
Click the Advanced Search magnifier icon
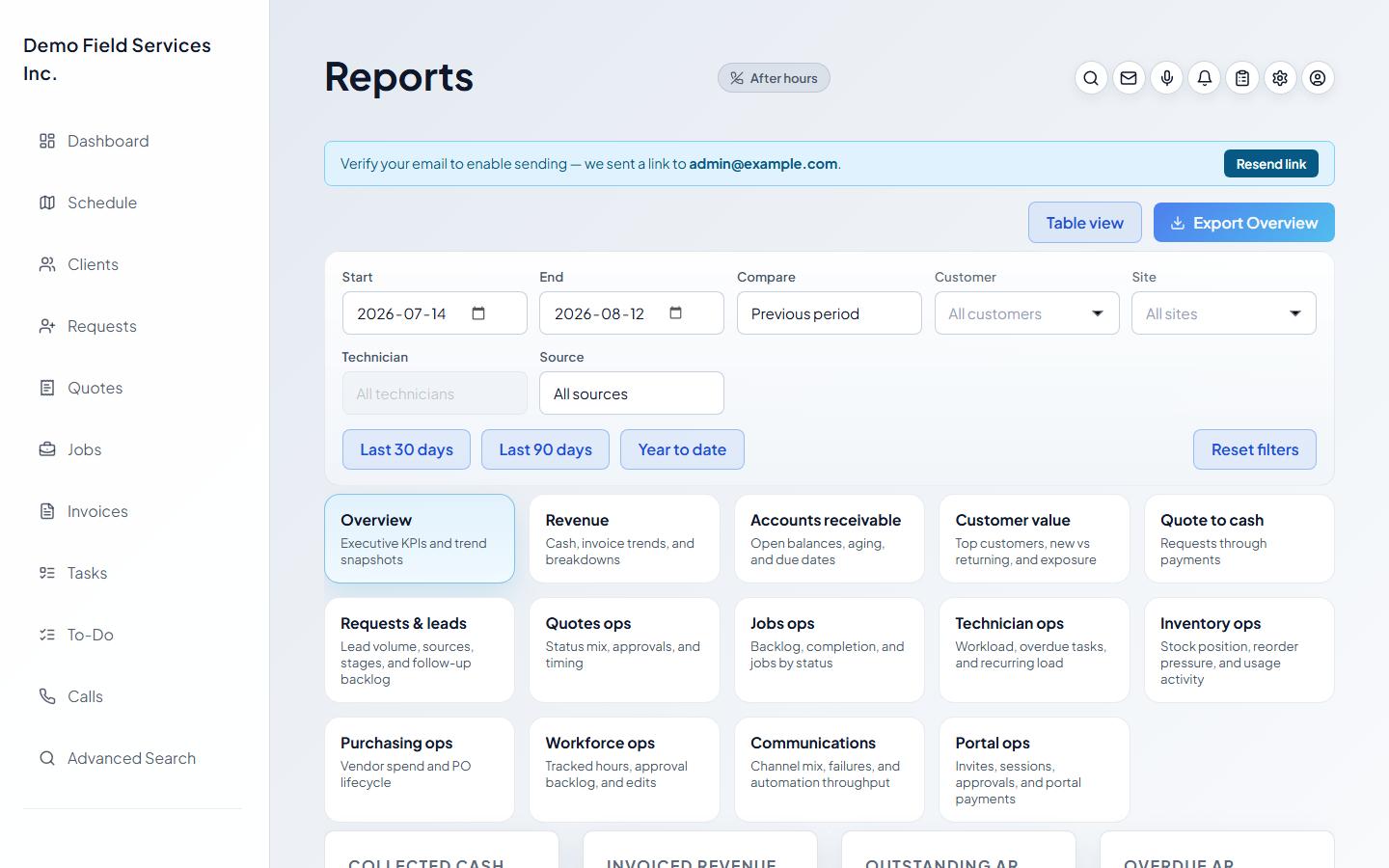click(47, 758)
